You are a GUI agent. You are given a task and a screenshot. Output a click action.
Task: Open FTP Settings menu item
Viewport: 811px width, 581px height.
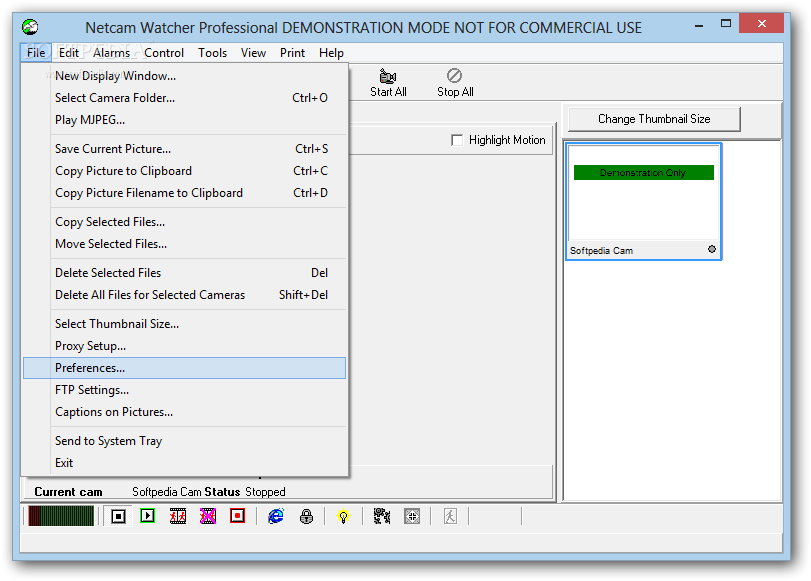tap(185, 390)
